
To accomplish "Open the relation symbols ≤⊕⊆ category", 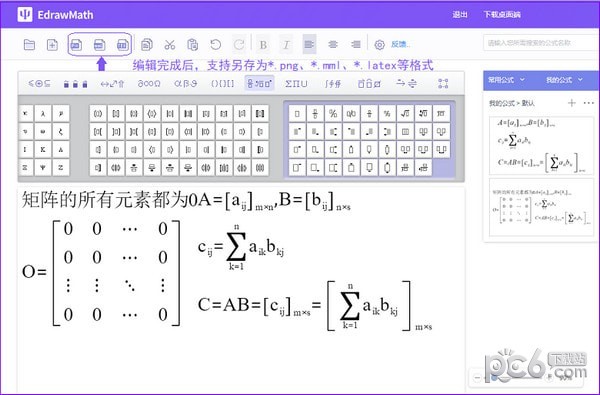I will pos(39,83).
